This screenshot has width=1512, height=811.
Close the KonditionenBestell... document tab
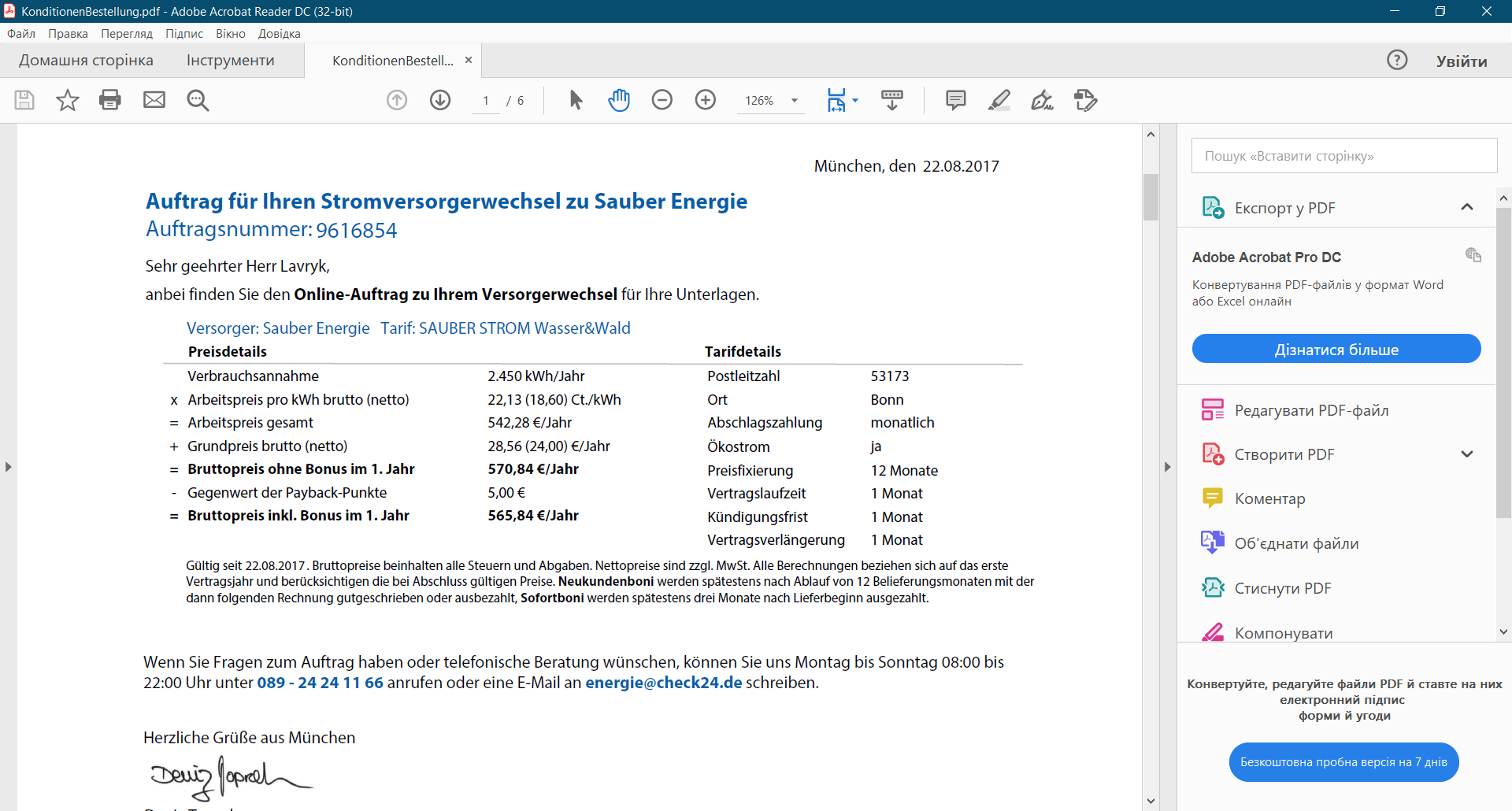469,60
